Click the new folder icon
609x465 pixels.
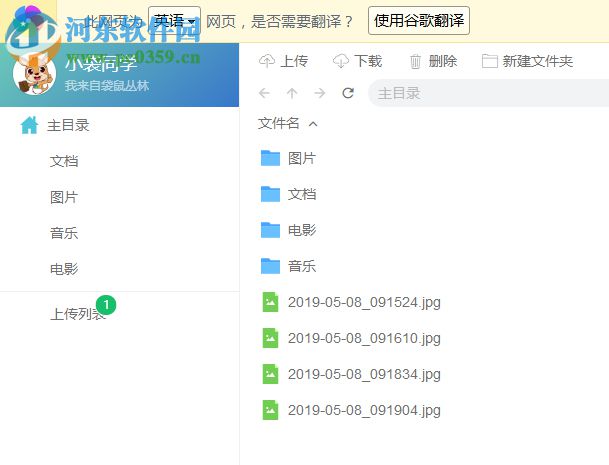(x=489, y=61)
